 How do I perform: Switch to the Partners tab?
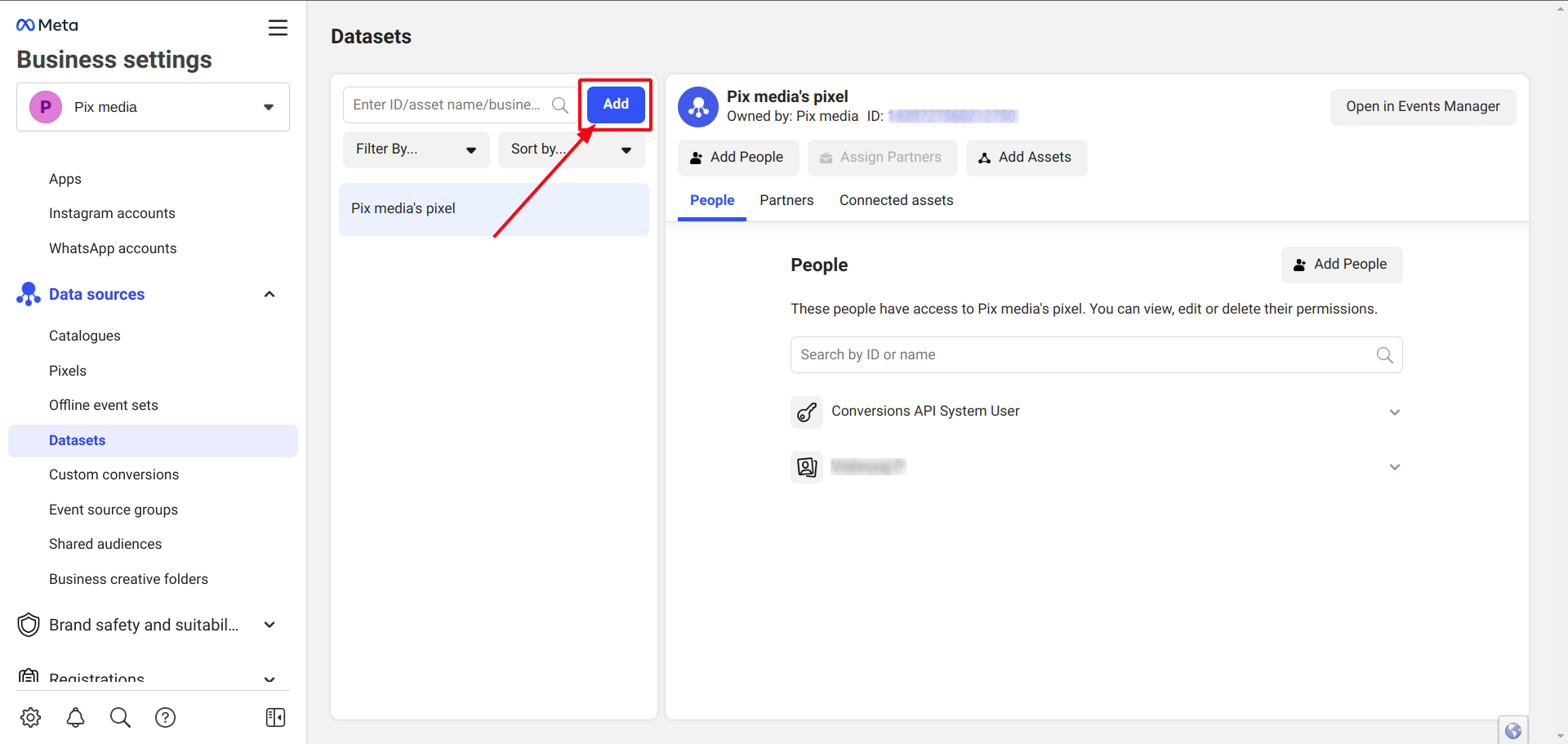point(786,201)
